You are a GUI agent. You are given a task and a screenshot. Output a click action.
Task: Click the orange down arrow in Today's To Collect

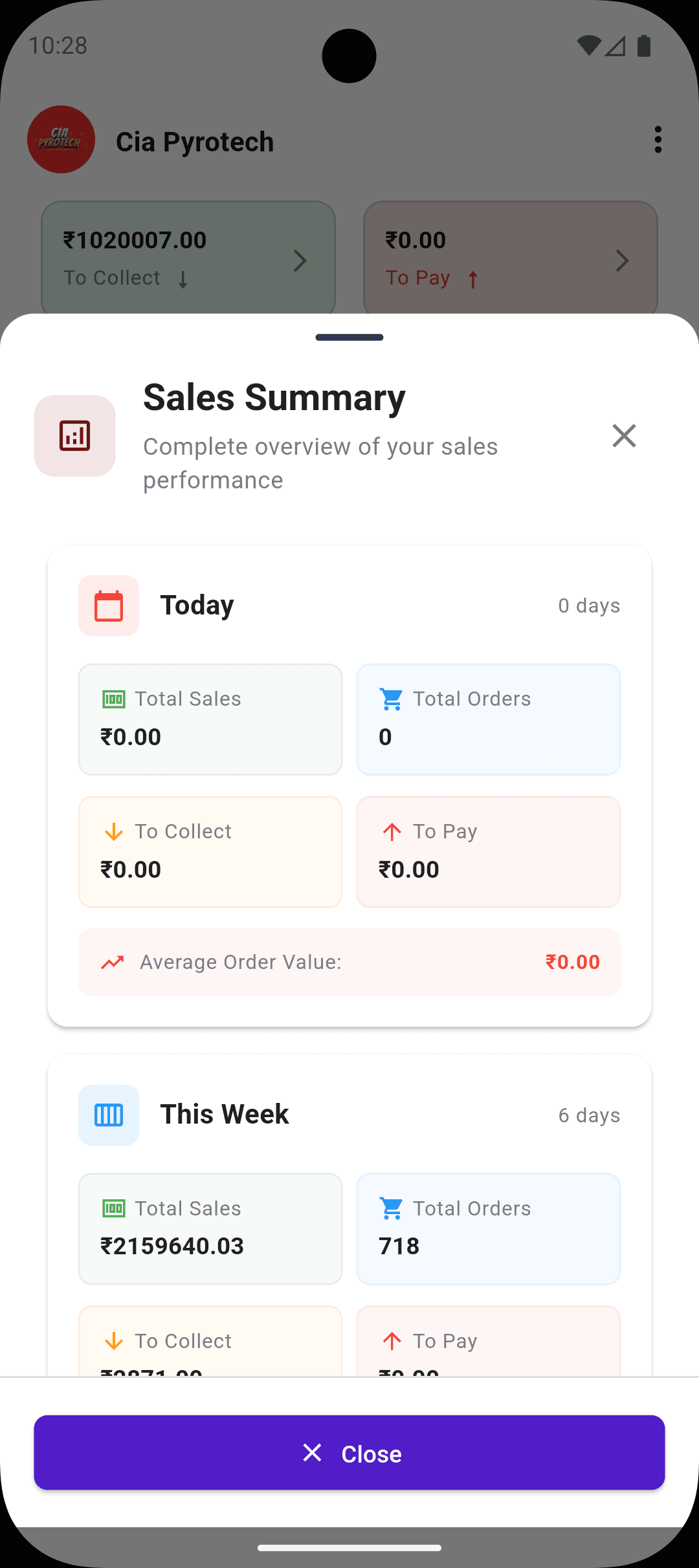click(114, 832)
